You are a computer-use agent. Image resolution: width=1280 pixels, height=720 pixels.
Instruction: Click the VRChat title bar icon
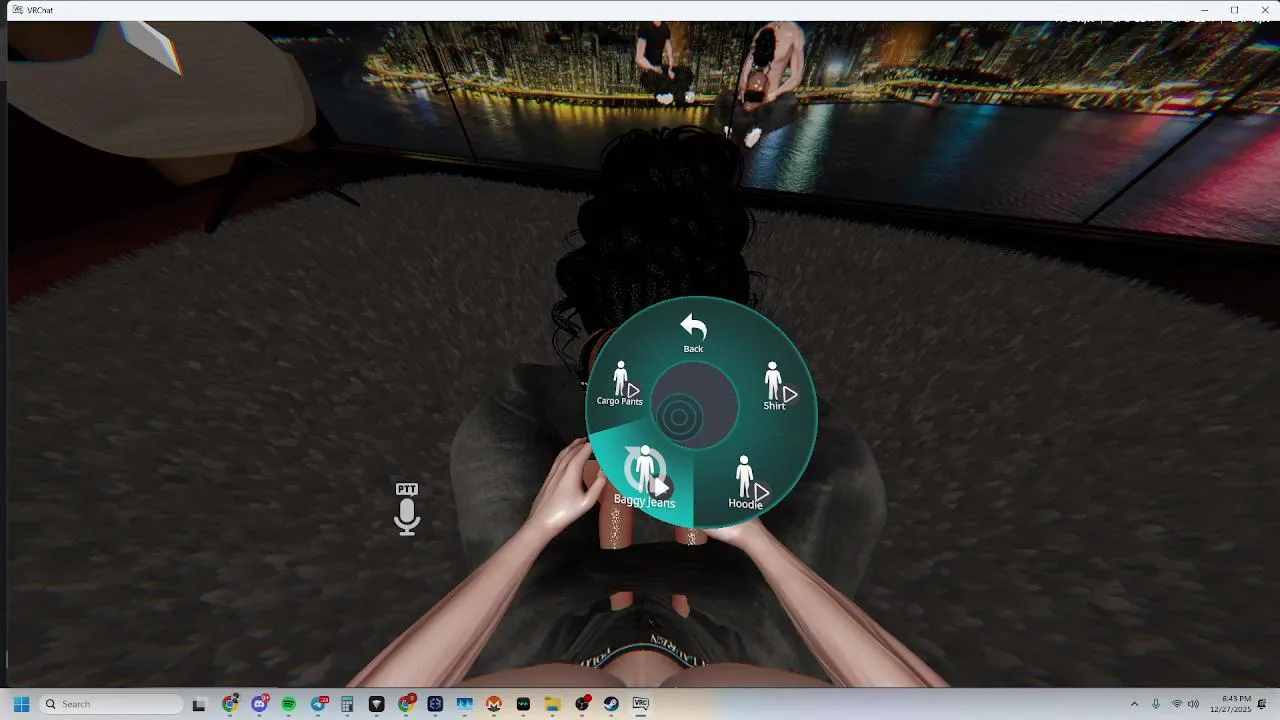[18, 10]
